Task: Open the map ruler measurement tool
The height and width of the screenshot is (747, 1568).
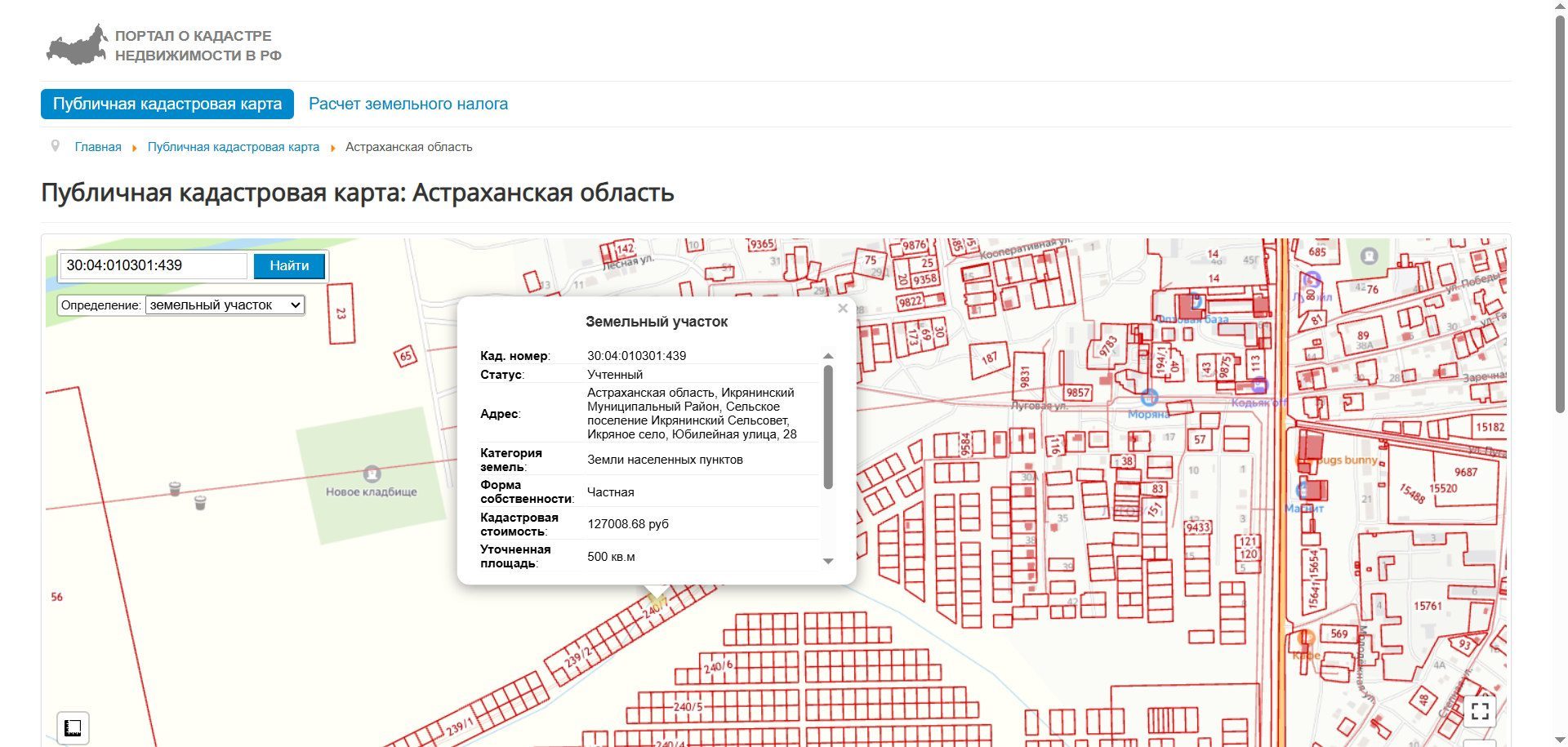Action: pos(73,727)
